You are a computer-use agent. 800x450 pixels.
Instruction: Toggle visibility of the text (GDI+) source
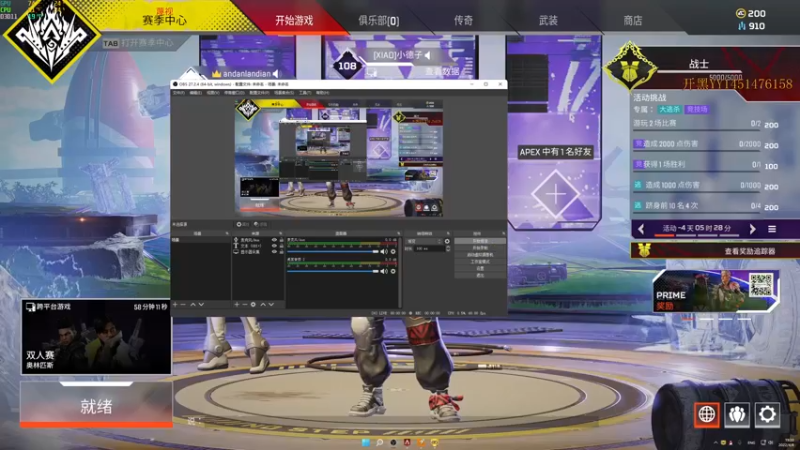click(274, 246)
